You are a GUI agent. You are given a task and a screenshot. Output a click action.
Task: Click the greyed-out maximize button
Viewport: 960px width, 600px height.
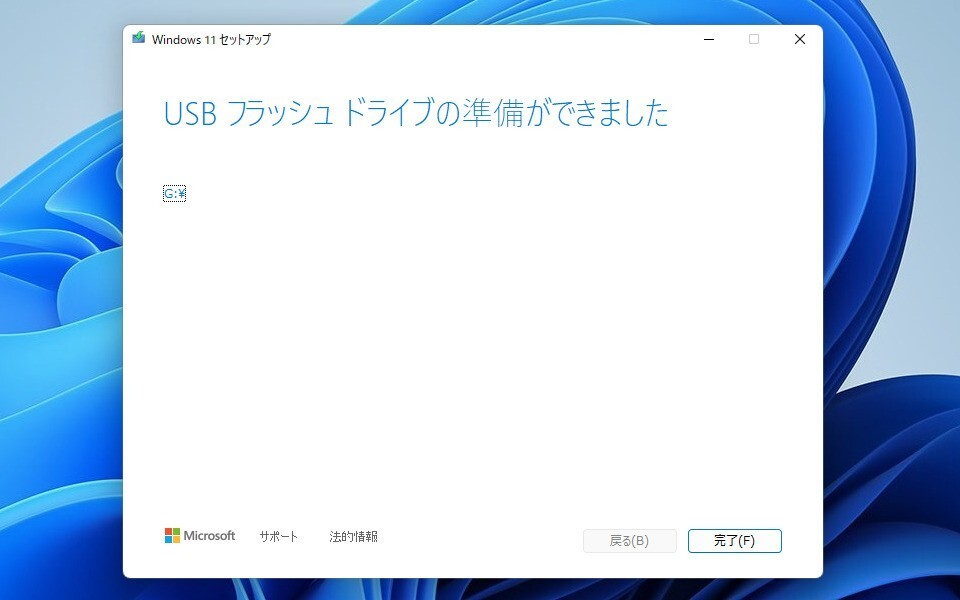(754, 39)
